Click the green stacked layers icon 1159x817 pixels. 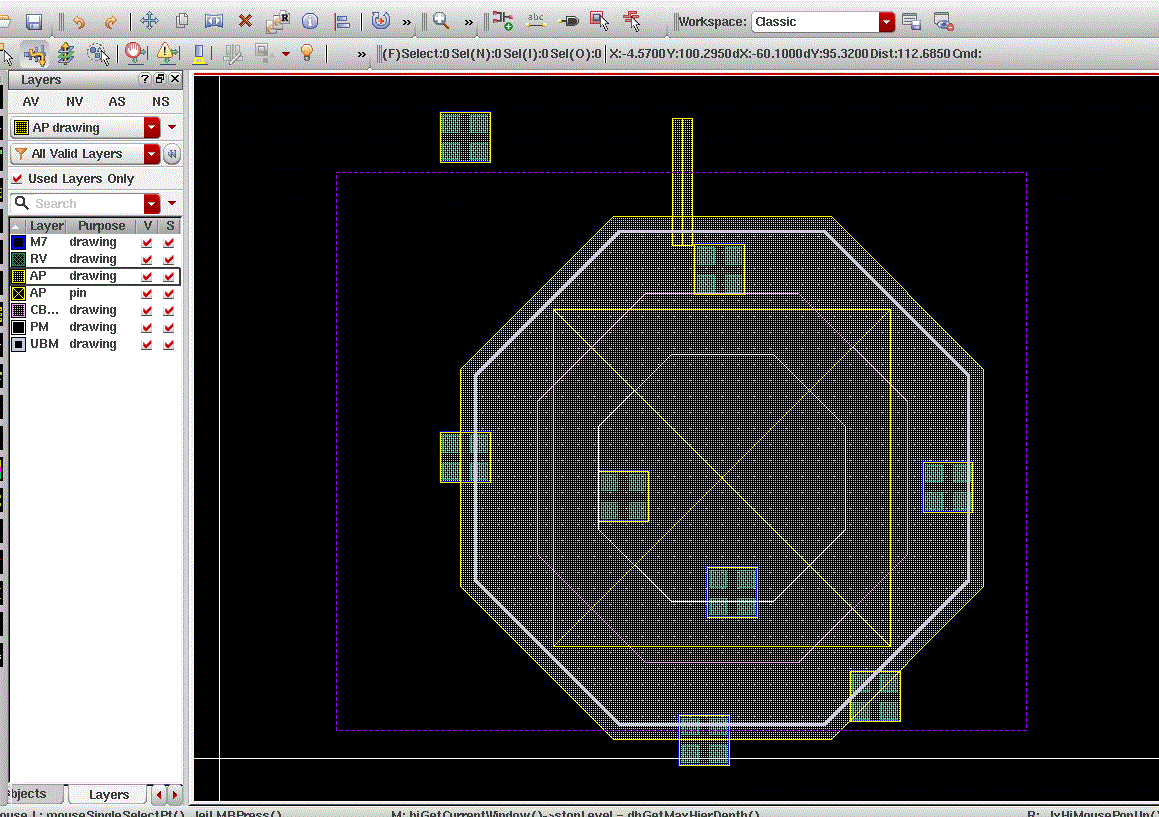tap(66, 53)
